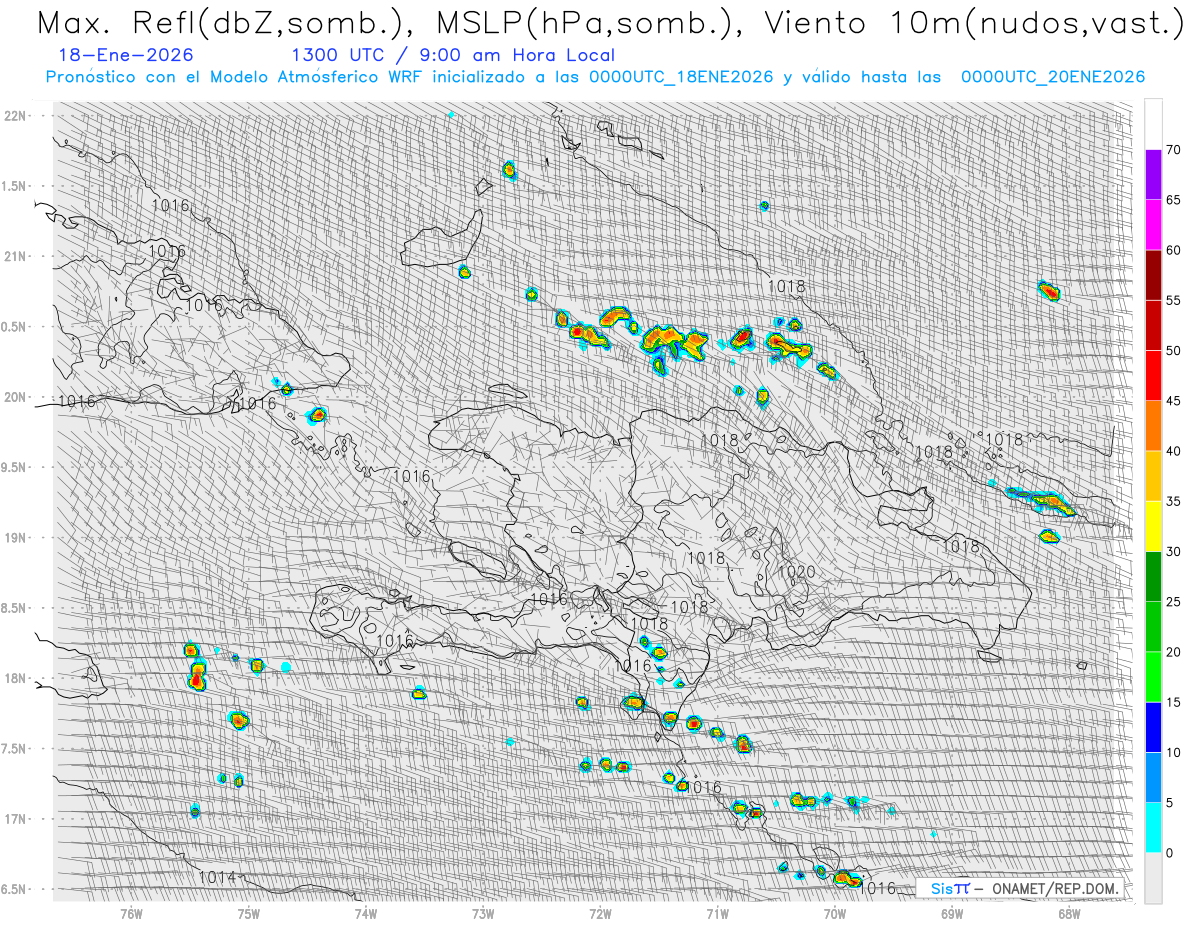The width and height of the screenshot is (1200, 927).
Task: Click the cyan 0–5 dBZ legend segment
Action: point(1153,827)
